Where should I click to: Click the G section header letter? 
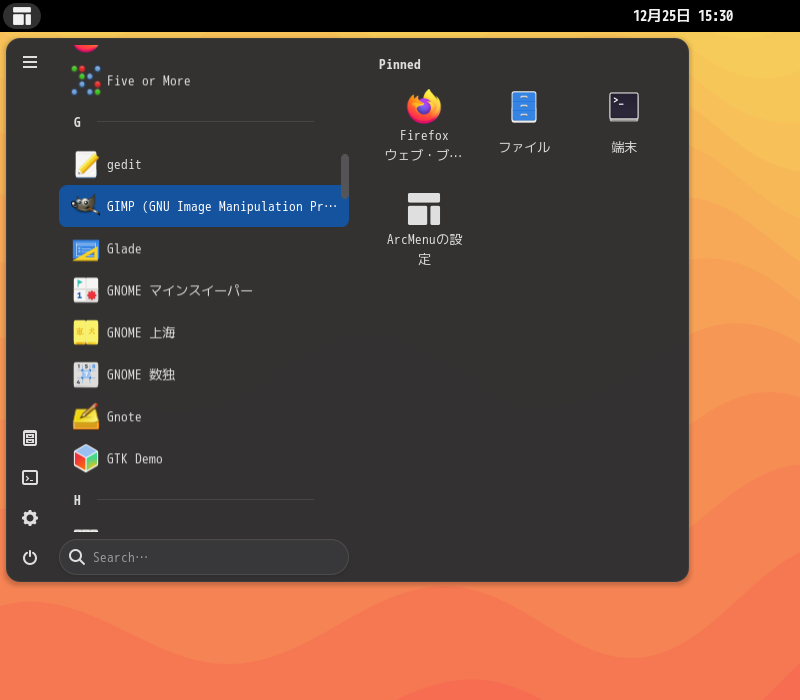coord(77,122)
